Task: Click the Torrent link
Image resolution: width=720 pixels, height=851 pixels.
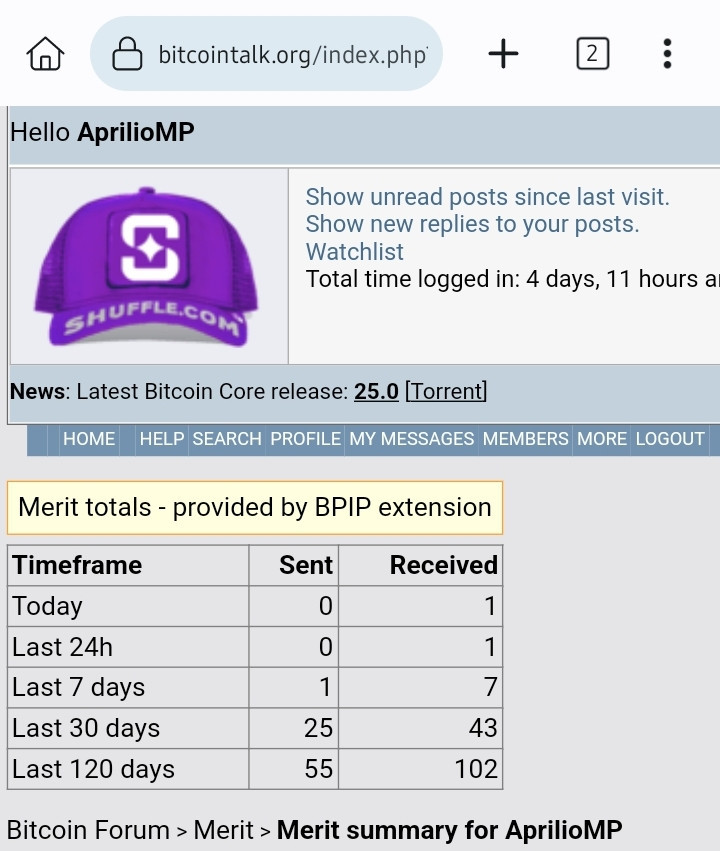Action: (x=446, y=391)
